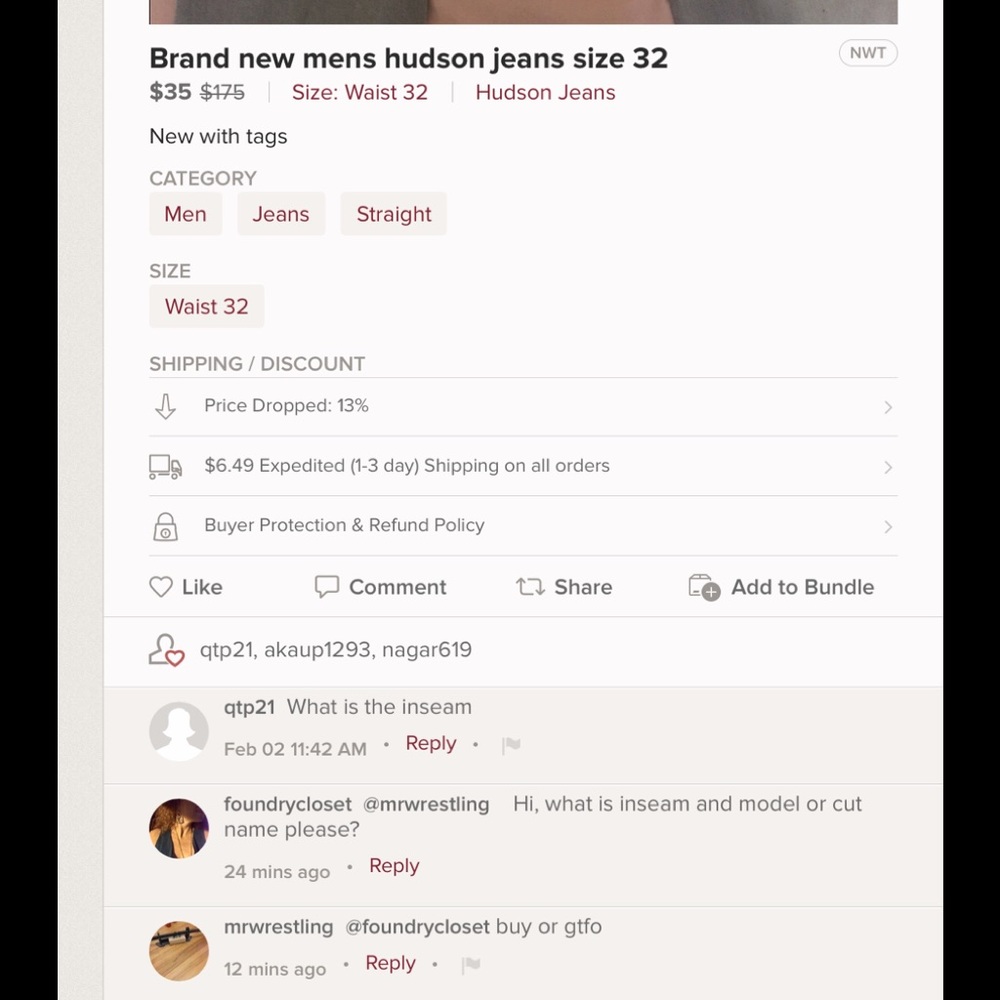The height and width of the screenshot is (1000, 1000).
Task: Click the Buyer Protection lock icon
Action: [166, 526]
